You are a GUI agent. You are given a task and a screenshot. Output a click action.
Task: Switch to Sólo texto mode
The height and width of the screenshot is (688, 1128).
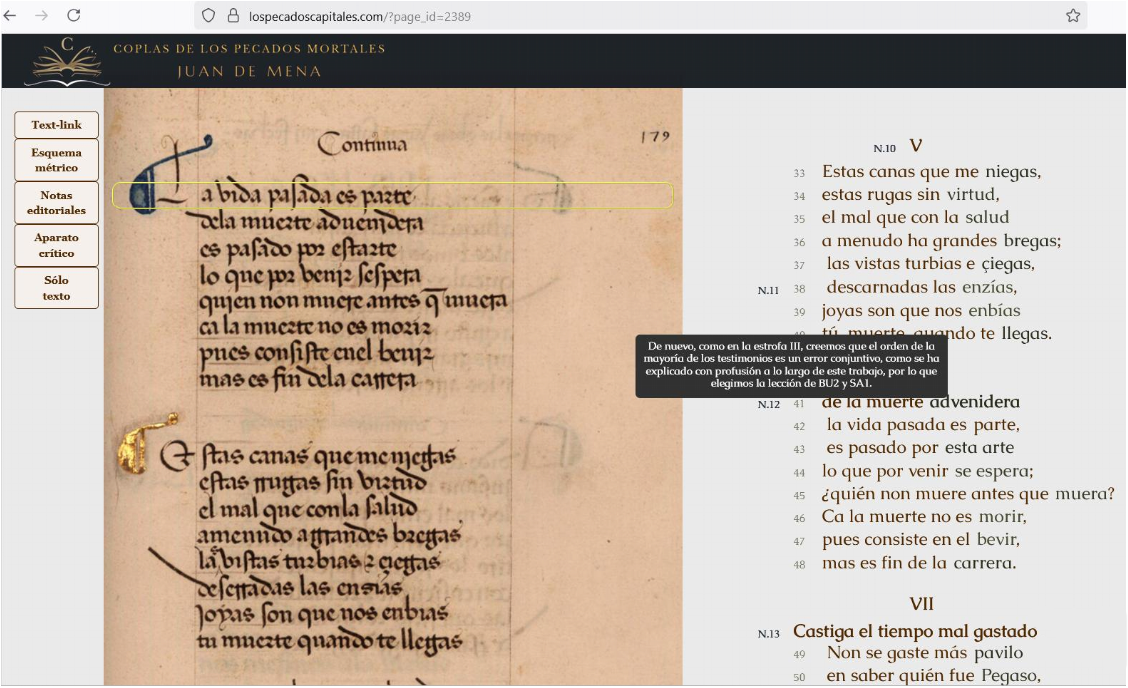pyautogui.click(x=56, y=288)
